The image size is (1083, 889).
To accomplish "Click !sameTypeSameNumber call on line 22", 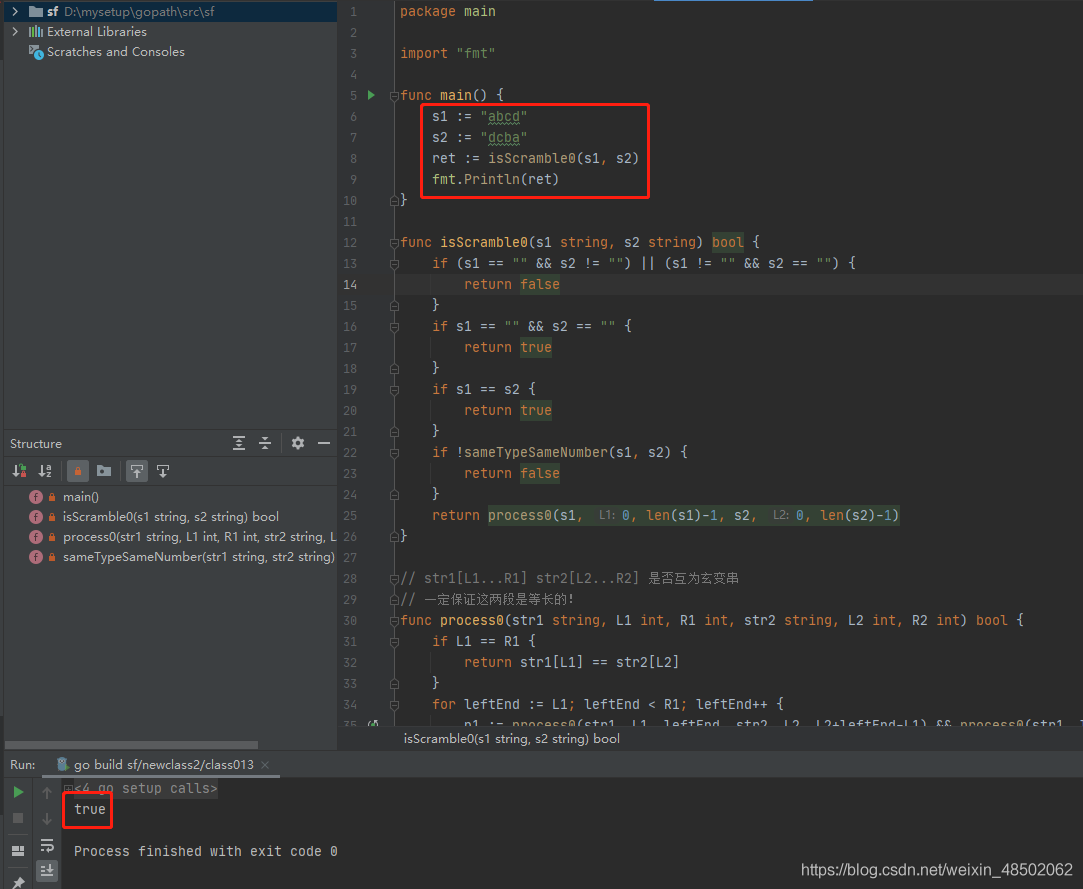I will pyautogui.click(x=564, y=452).
